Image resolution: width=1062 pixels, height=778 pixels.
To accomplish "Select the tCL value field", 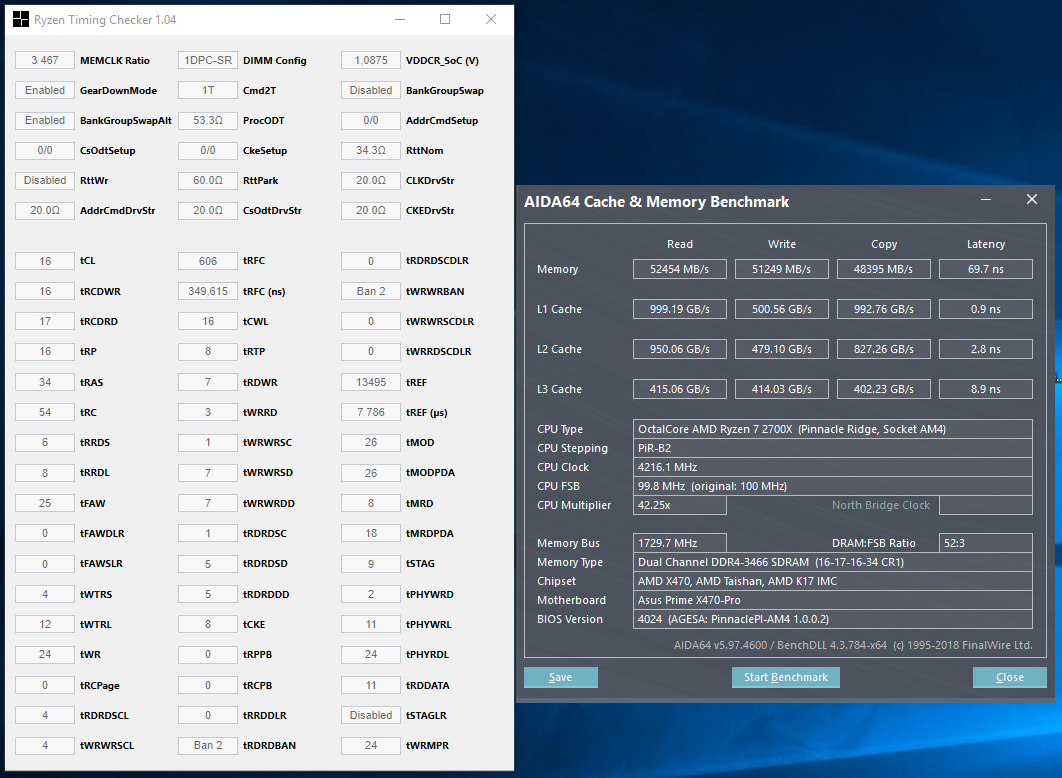I will click(45, 261).
